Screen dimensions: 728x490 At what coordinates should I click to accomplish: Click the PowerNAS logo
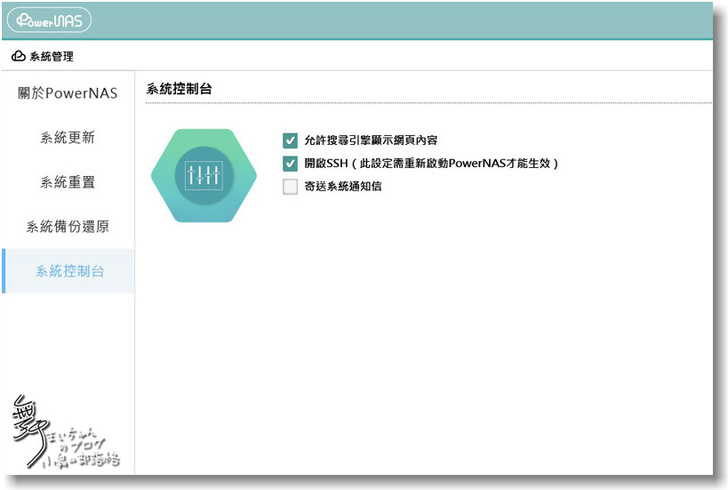[x=49, y=20]
